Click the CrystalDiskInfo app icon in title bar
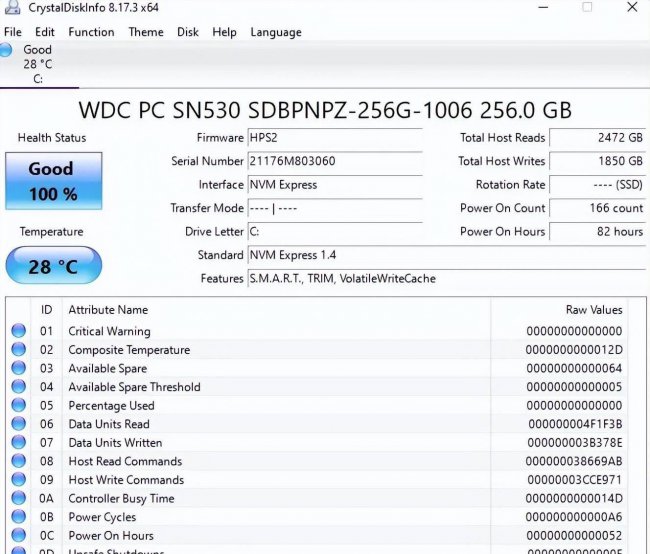The height and width of the screenshot is (554, 650). click(12, 7)
